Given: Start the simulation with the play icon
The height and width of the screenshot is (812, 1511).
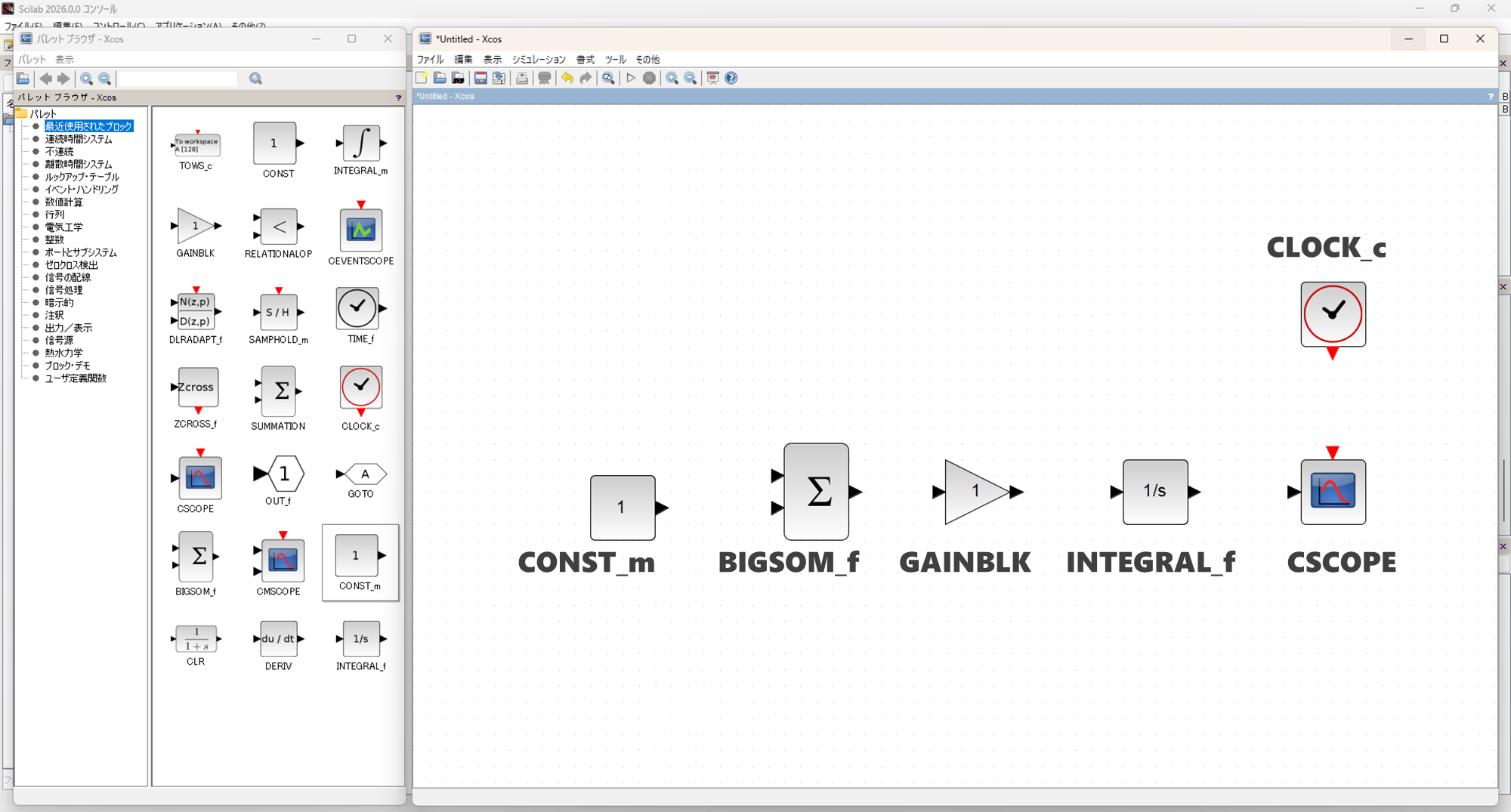Looking at the screenshot, I should (x=631, y=78).
